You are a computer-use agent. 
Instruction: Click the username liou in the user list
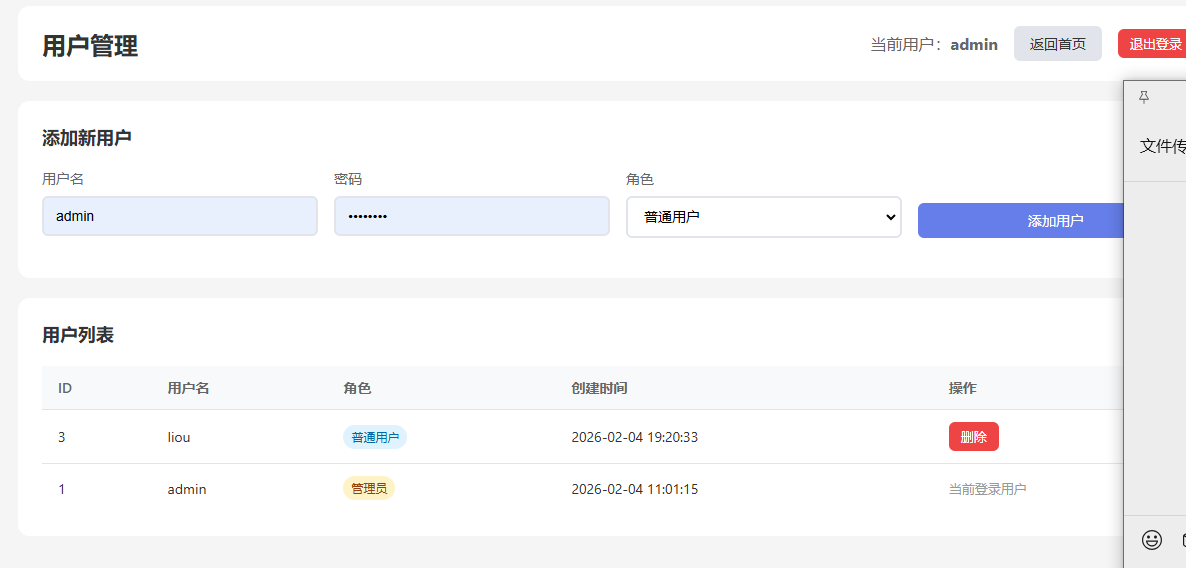179,437
